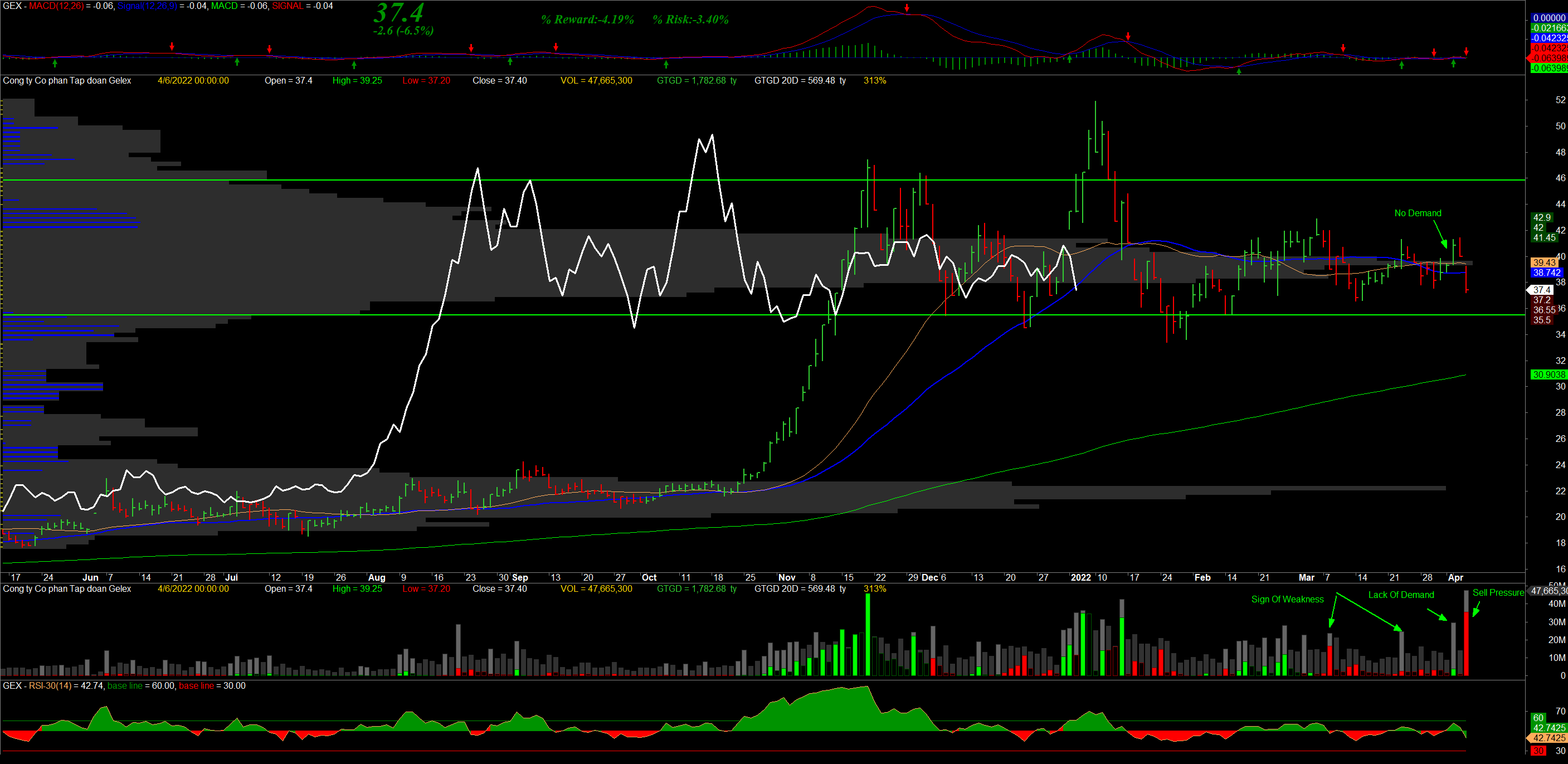Click the Apr label on date axis
Image resolution: width=1568 pixels, height=764 pixels.
pos(1455,577)
